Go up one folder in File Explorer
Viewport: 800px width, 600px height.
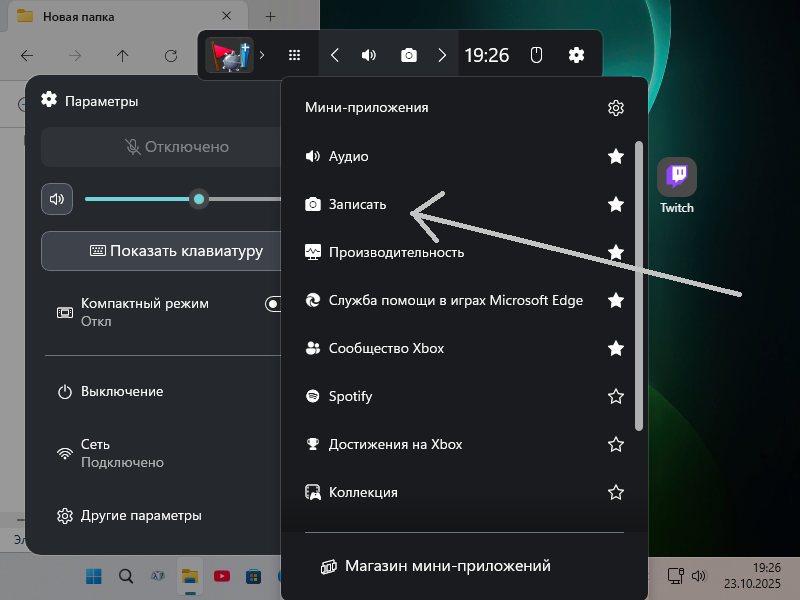pos(122,56)
